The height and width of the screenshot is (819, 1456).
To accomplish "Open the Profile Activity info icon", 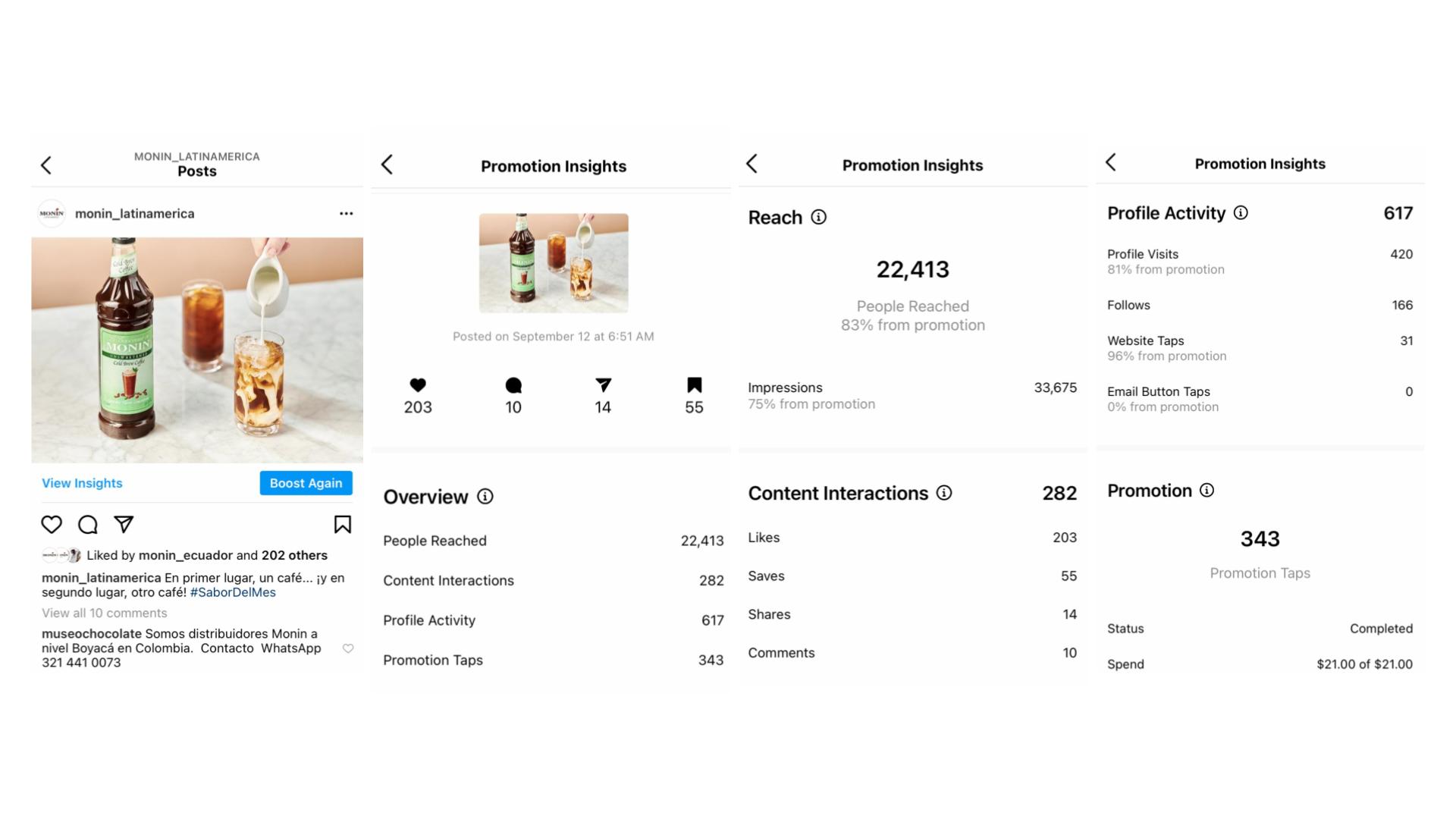I will 1241,213.
